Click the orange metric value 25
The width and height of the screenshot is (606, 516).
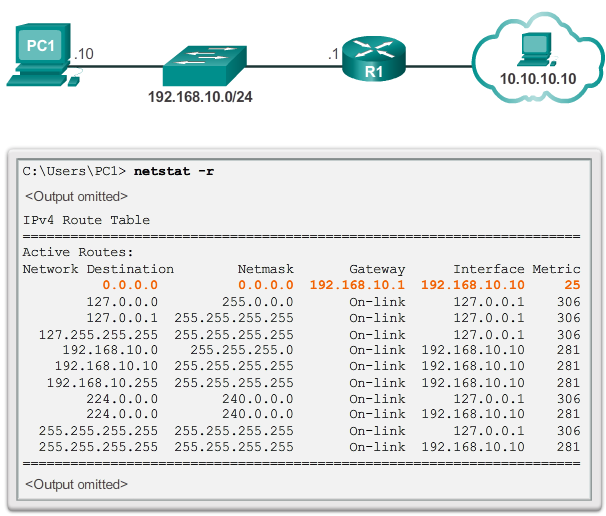572,285
